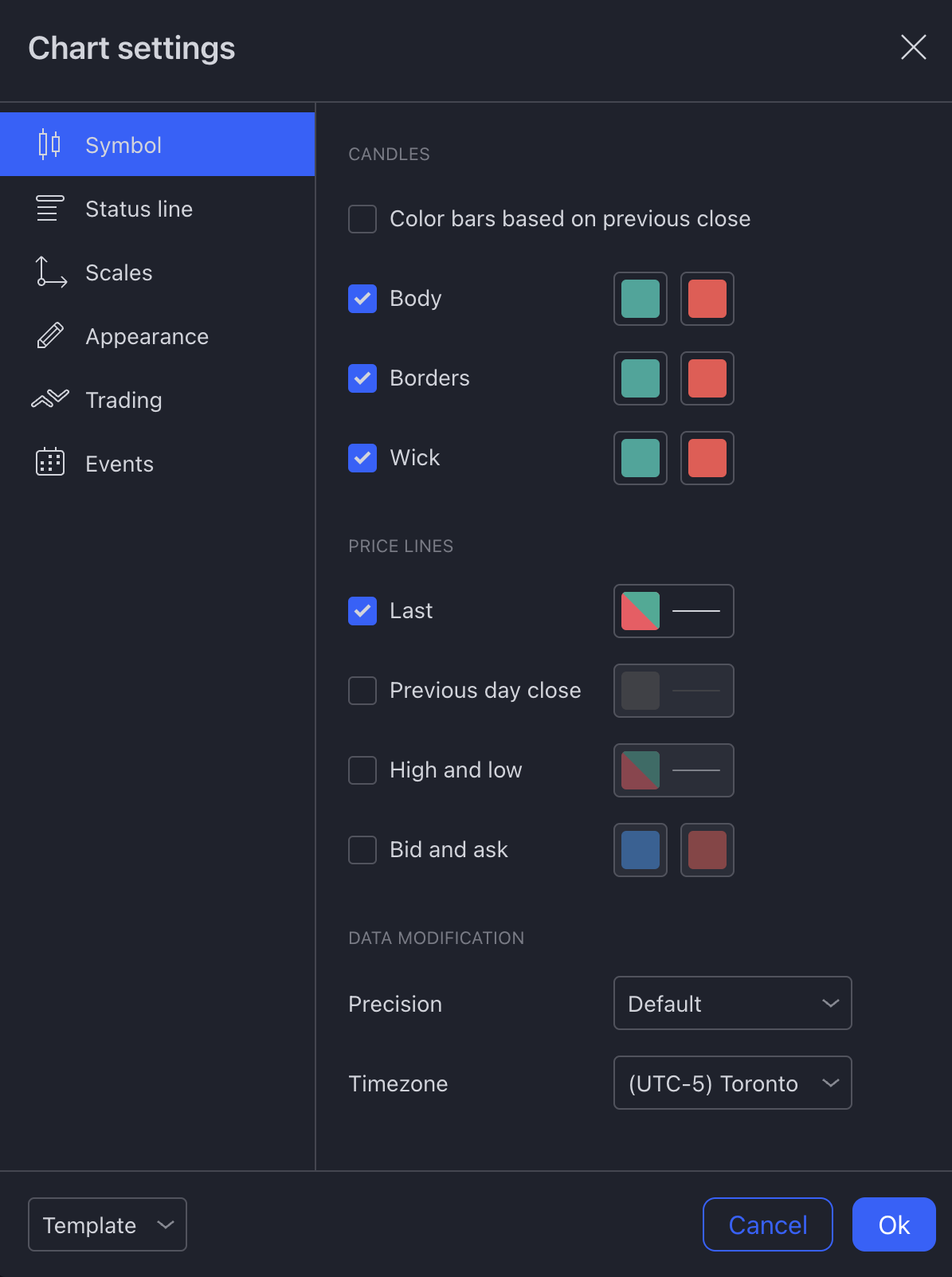Click the Scales axis icon
Screen dimensions: 952x1277
(51, 272)
